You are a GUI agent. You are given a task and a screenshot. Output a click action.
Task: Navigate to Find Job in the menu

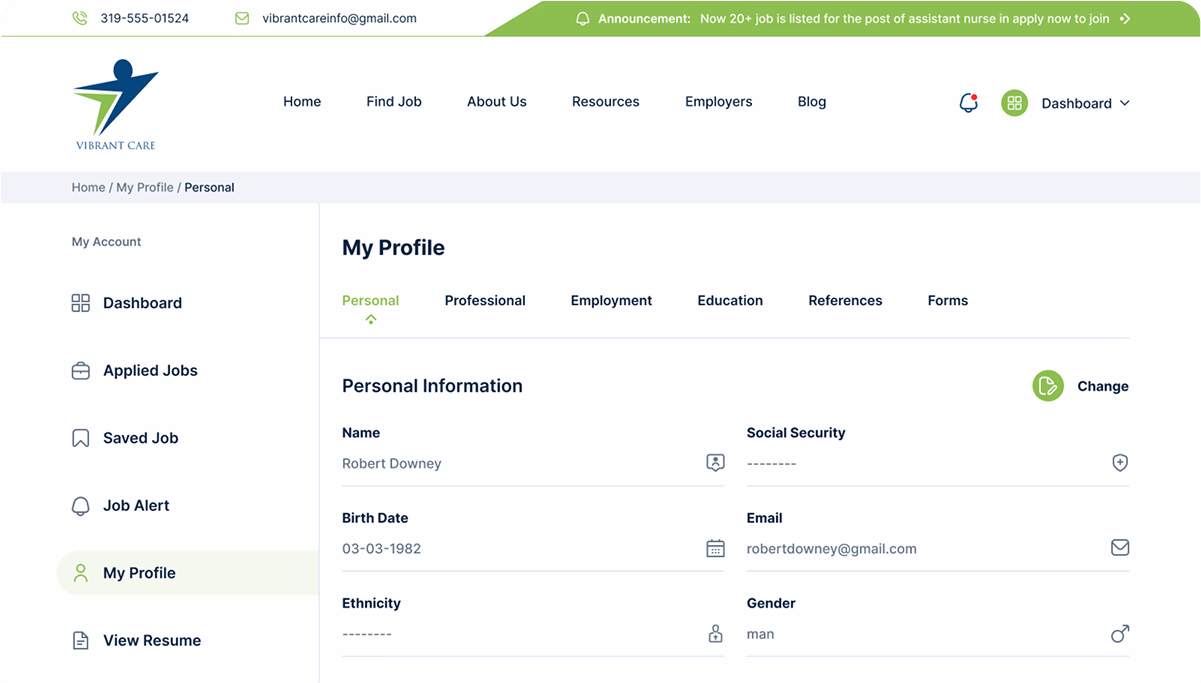pyautogui.click(x=394, y=101)
